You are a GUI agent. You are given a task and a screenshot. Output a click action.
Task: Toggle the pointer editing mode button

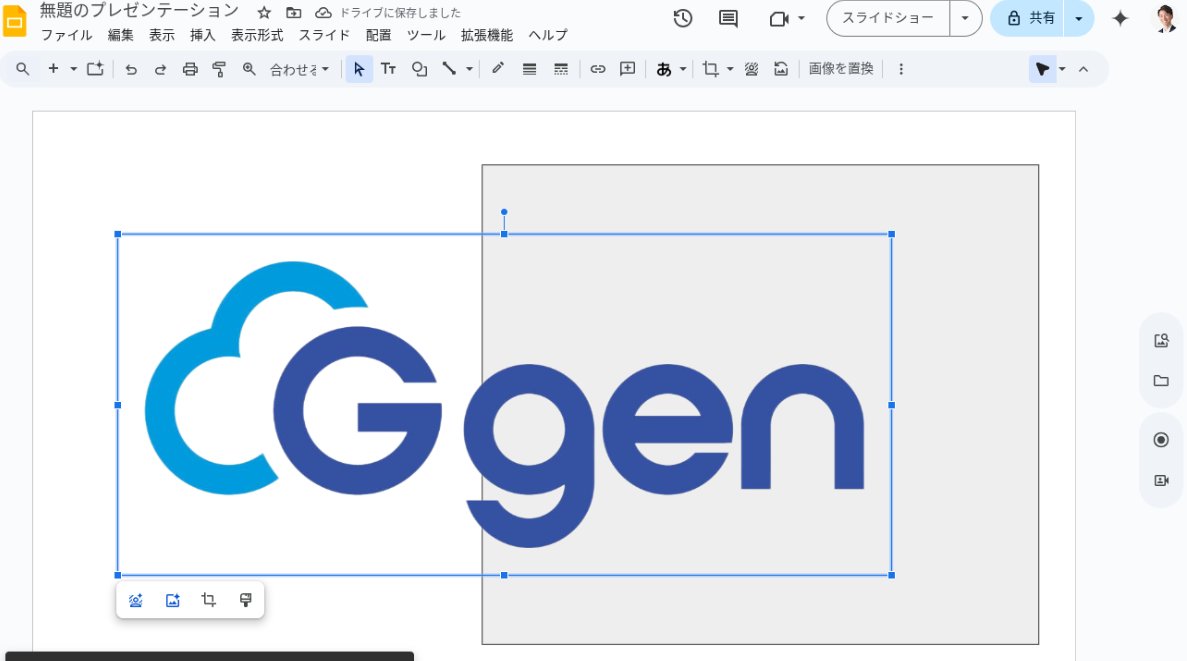tap(1042, 69)
